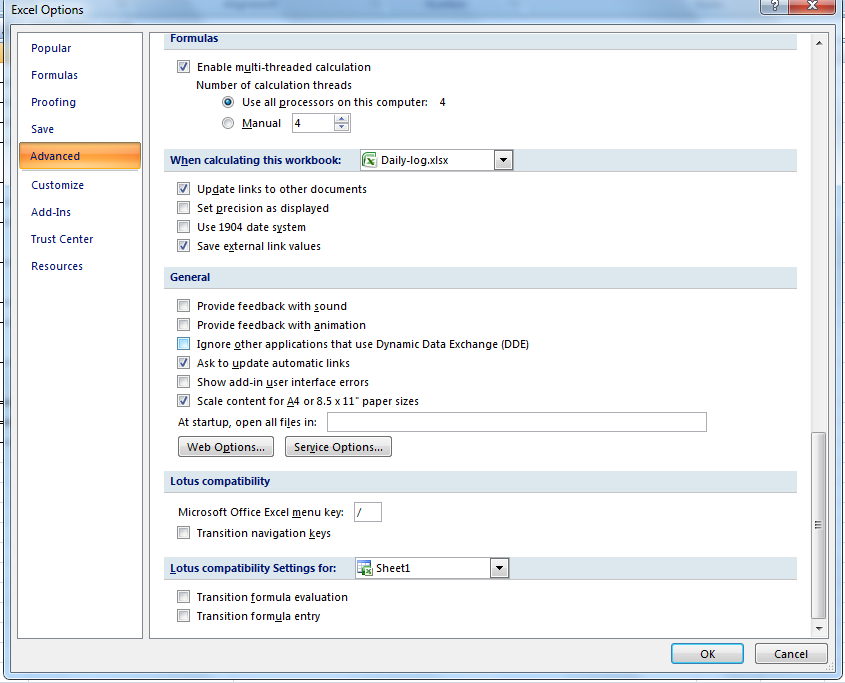Enable Transition formula evaluation
Viewport: 845px width, 683px height.
click(183, 597)
